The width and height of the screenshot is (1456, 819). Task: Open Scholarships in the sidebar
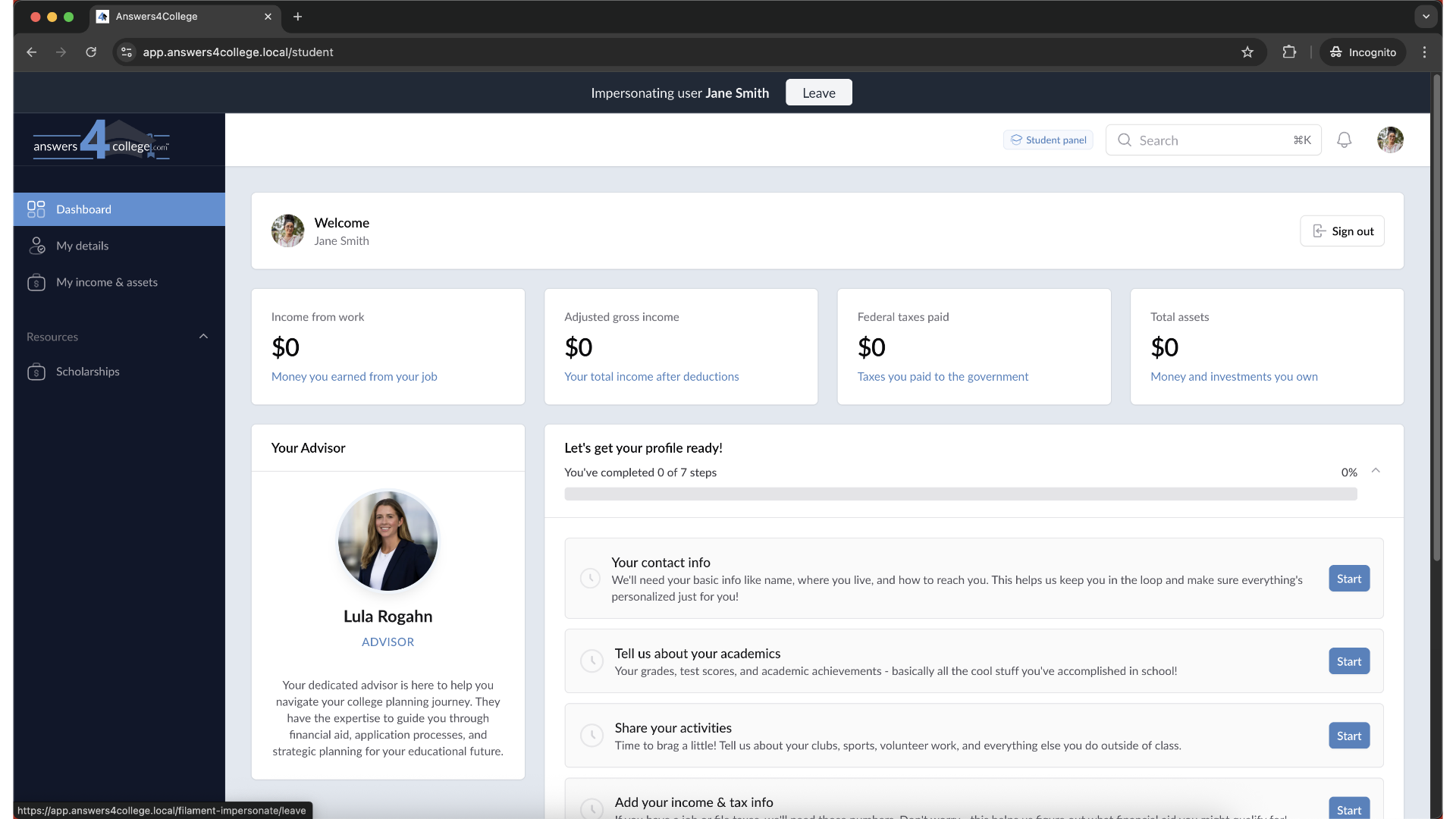(88, 372)
